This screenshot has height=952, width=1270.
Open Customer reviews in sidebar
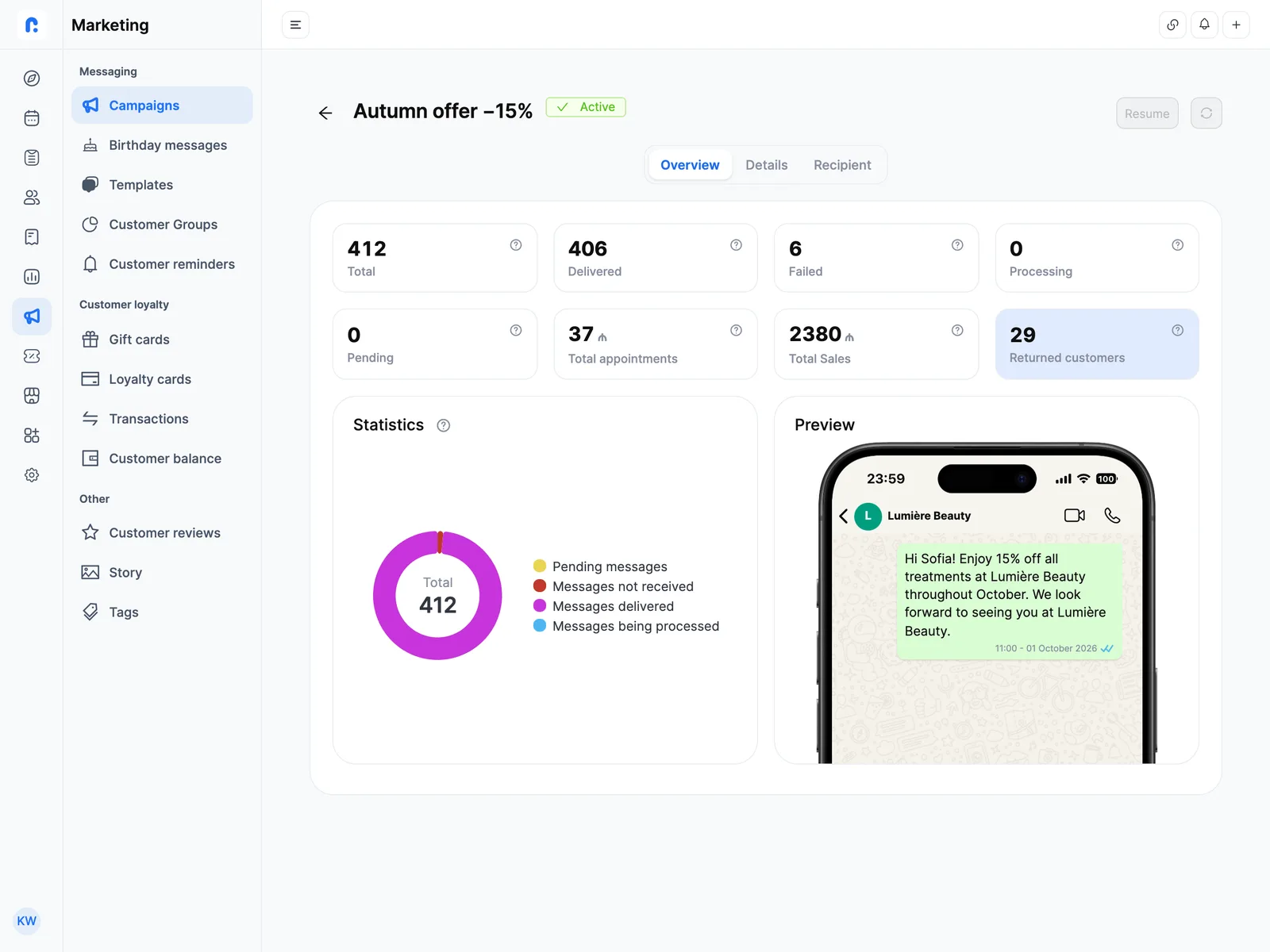pyautogui.click(x=162, y=533)
